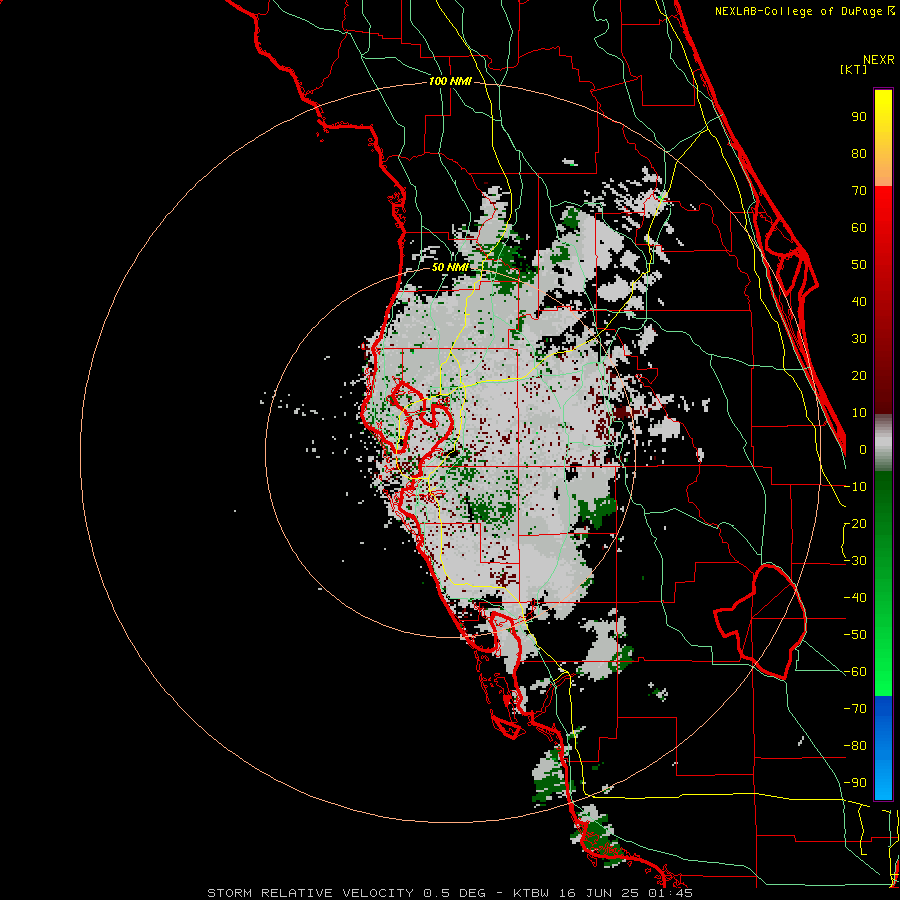900x900 pixels.
Task: Click the positive 20 knot scale label
Action: [x=859, y=376]
